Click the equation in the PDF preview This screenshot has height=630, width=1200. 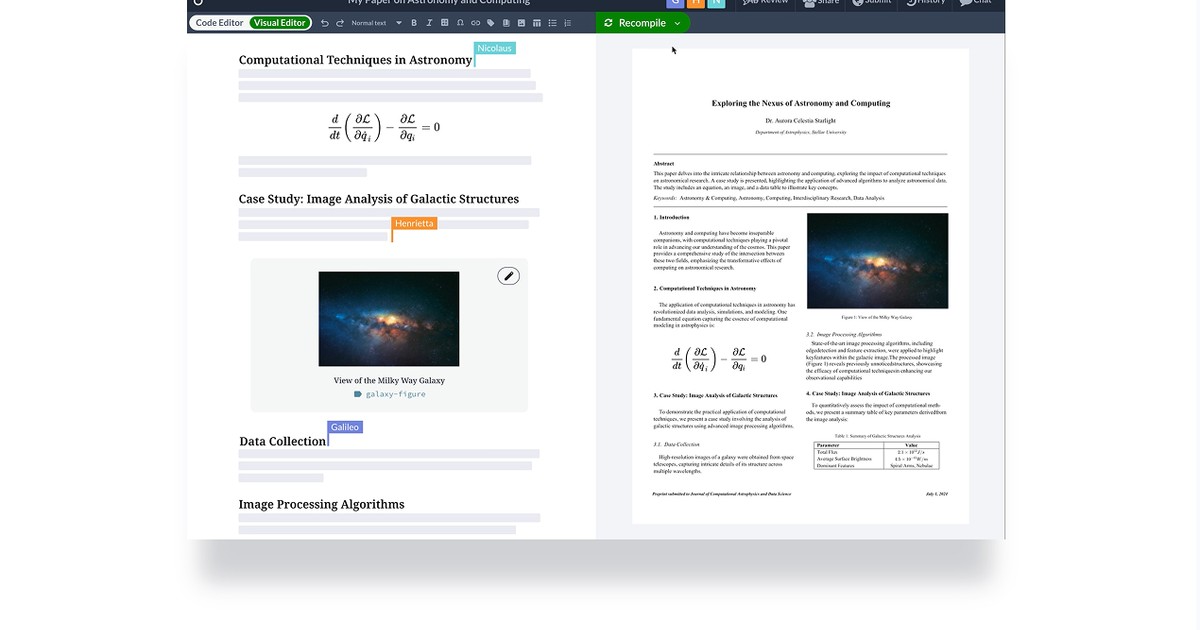[x=720, y=359]
